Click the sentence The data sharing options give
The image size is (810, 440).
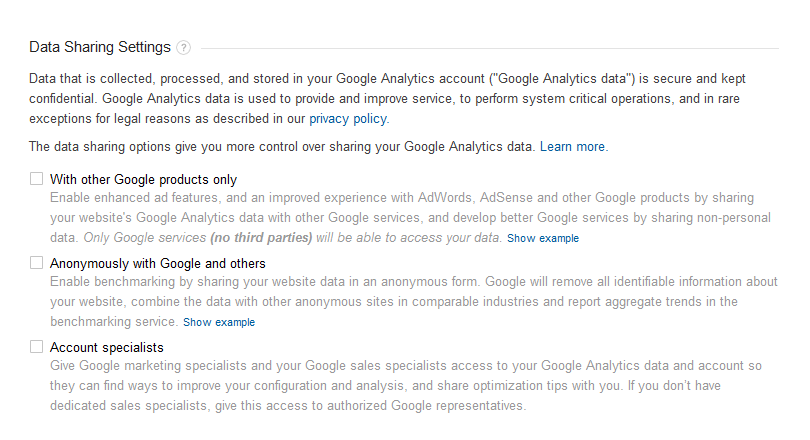coord(282,147)
